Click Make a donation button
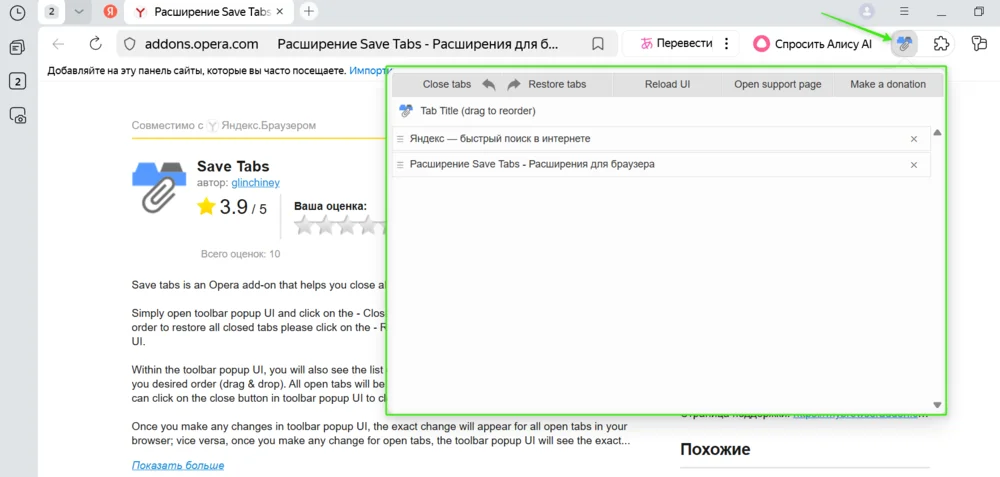This screenshot has width=1000, height=477. click(x=888, y=84)
